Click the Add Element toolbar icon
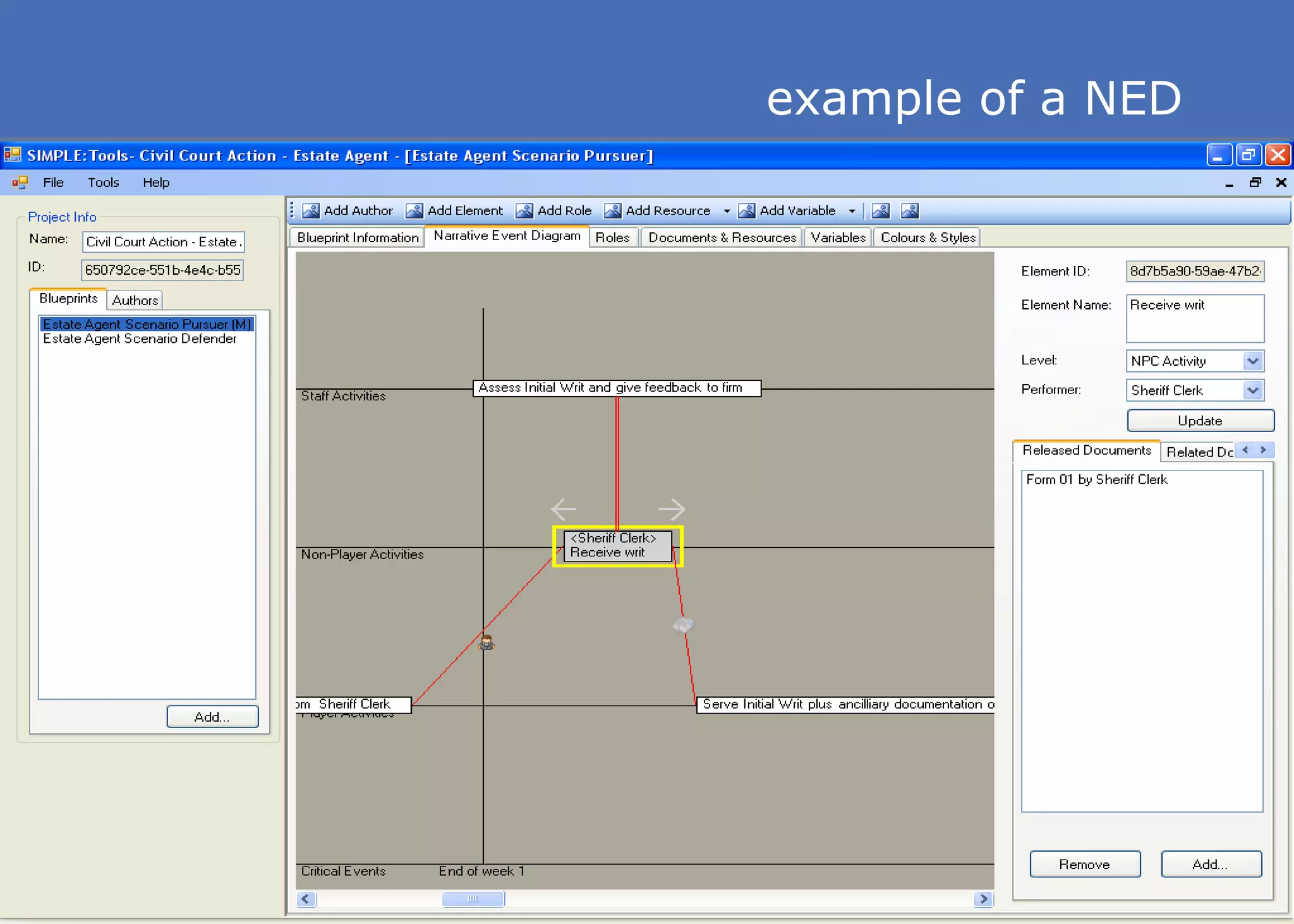The image size is (1294, 924). point(414,211)
